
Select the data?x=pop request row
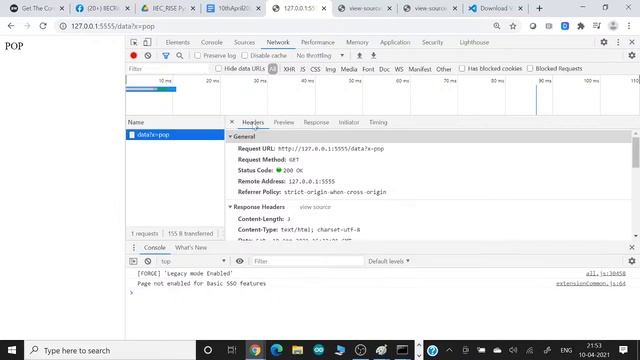175,135
